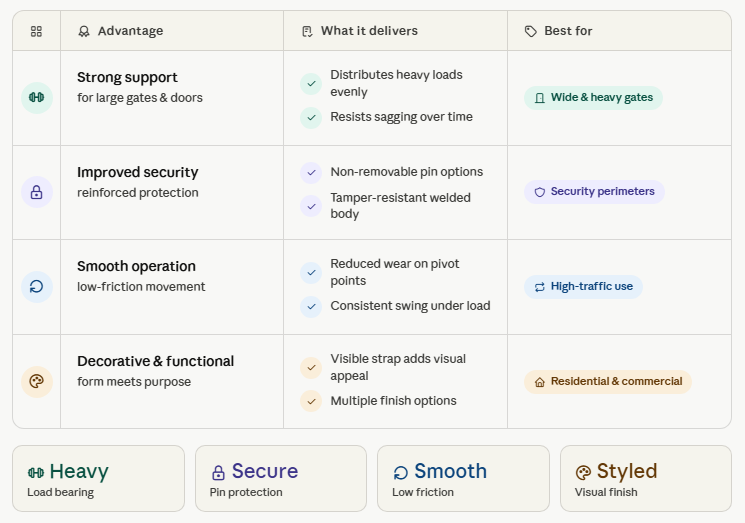This screenshot has width=745, height=523.
Task: Select the High-traffic use tag
Action: click(x=583, y=287)
